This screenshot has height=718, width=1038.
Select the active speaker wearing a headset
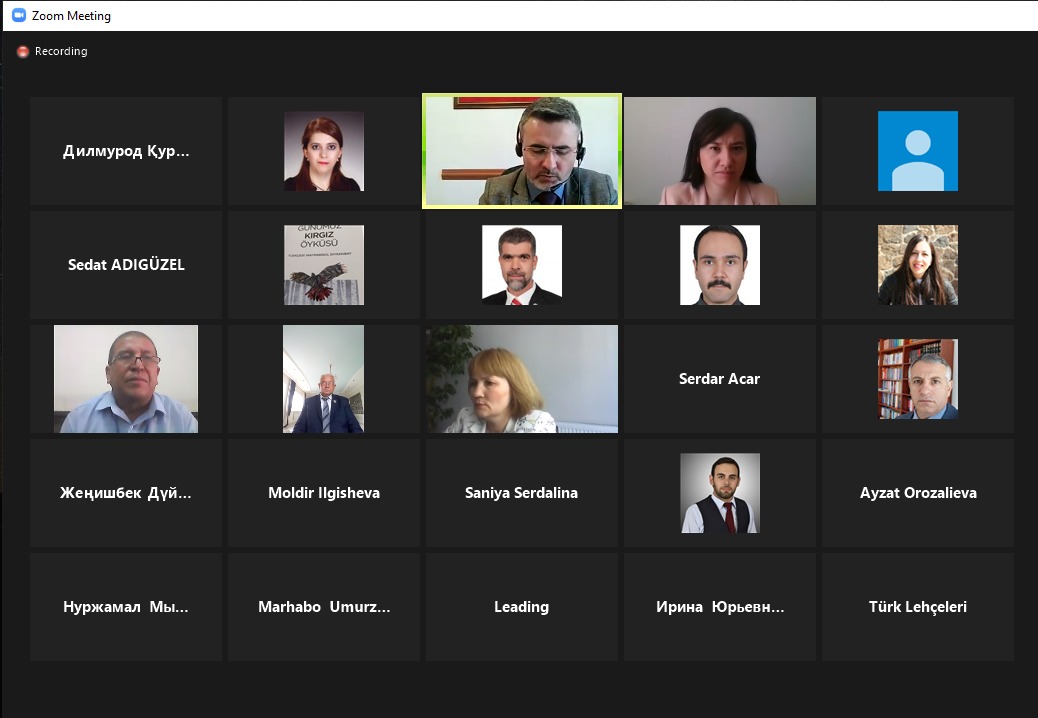click(522, 151)
